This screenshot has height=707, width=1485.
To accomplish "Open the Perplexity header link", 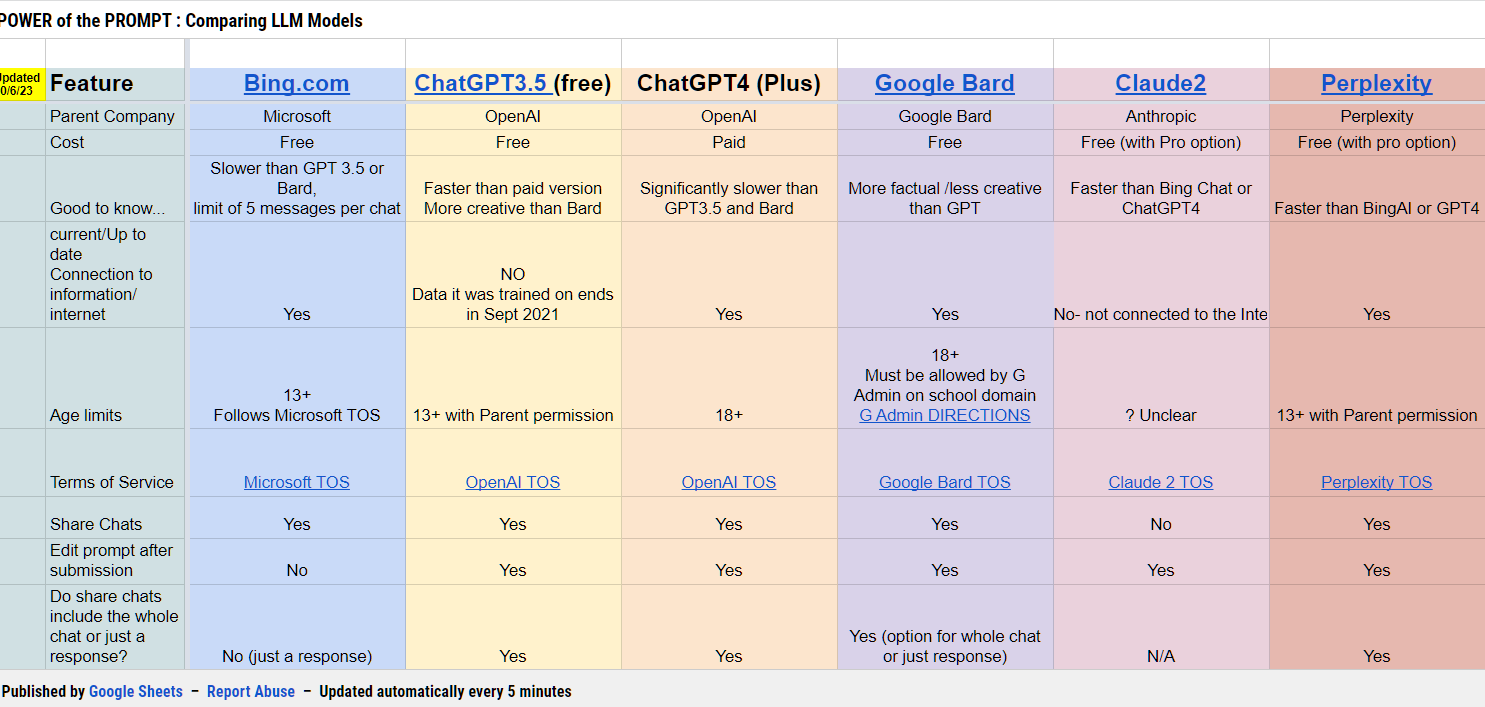I will point(1376,84).
